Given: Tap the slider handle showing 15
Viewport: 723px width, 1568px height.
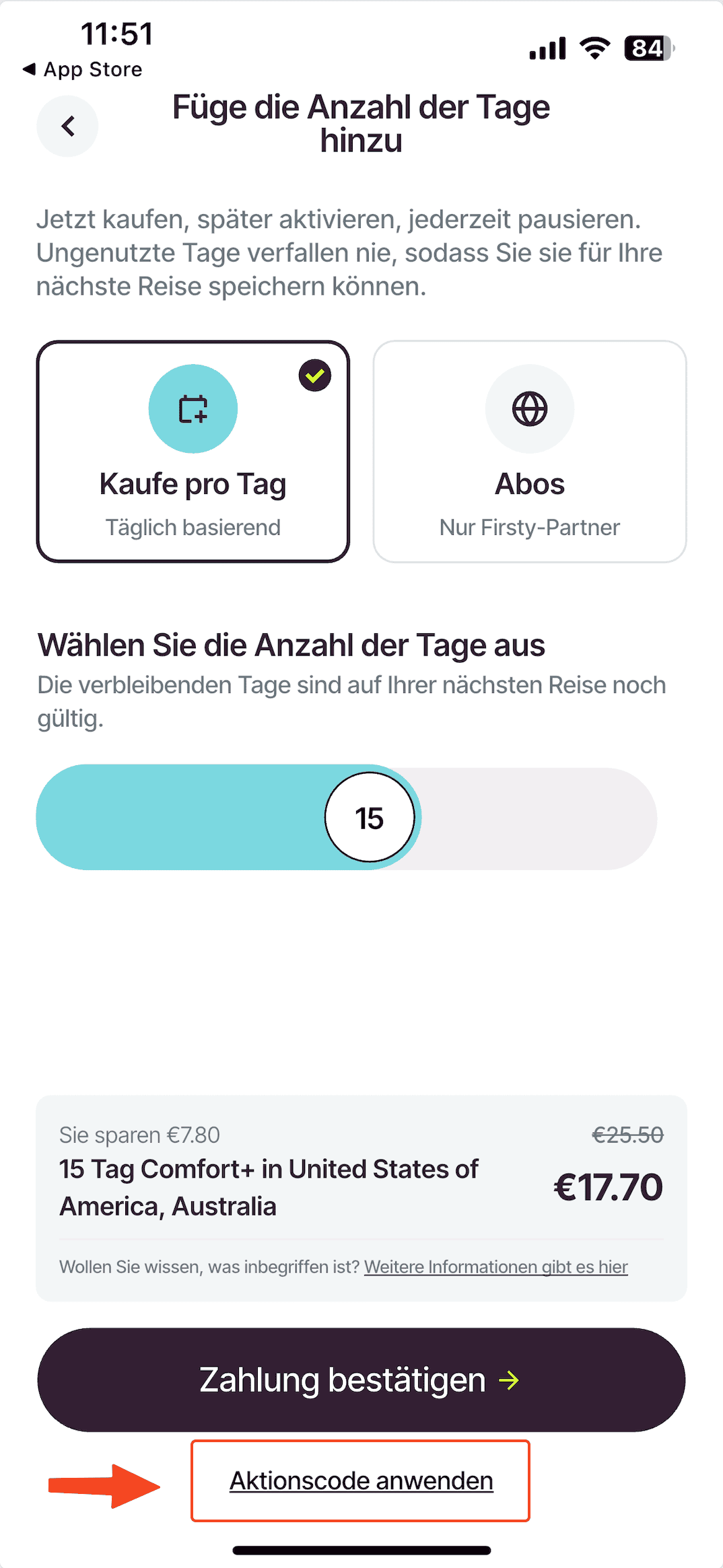Looking at the screenshot, I should 370,818.
